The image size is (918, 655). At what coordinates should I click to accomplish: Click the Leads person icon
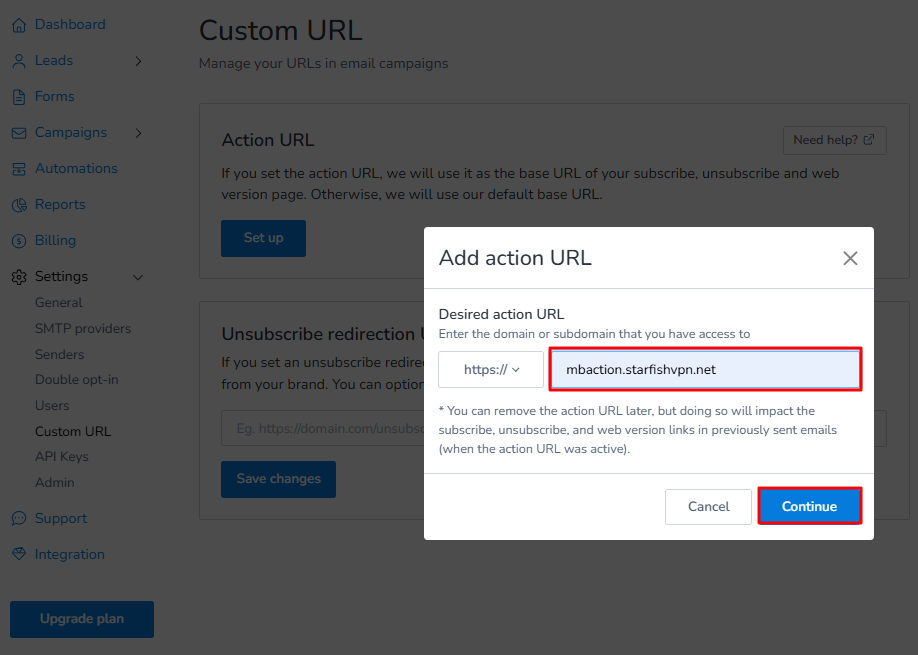(x=19, y=61)
